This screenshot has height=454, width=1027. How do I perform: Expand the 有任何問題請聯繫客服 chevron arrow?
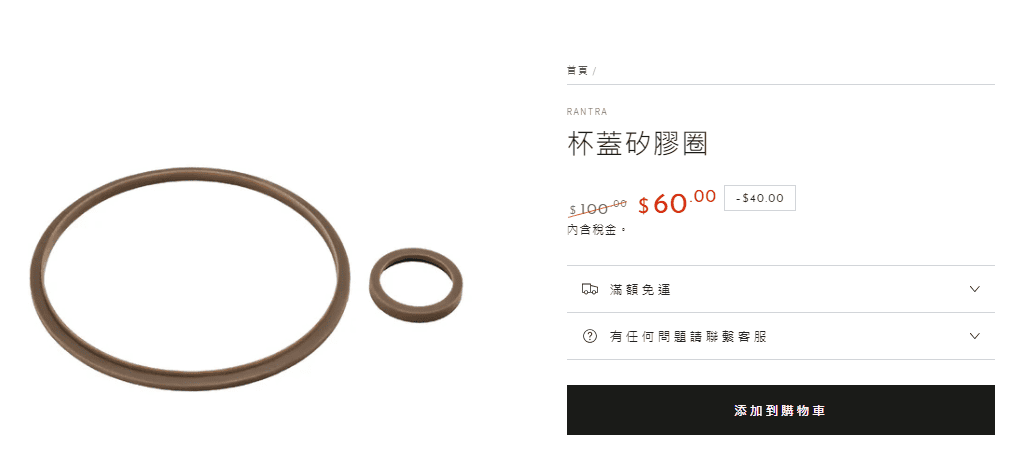pos(975,336)
